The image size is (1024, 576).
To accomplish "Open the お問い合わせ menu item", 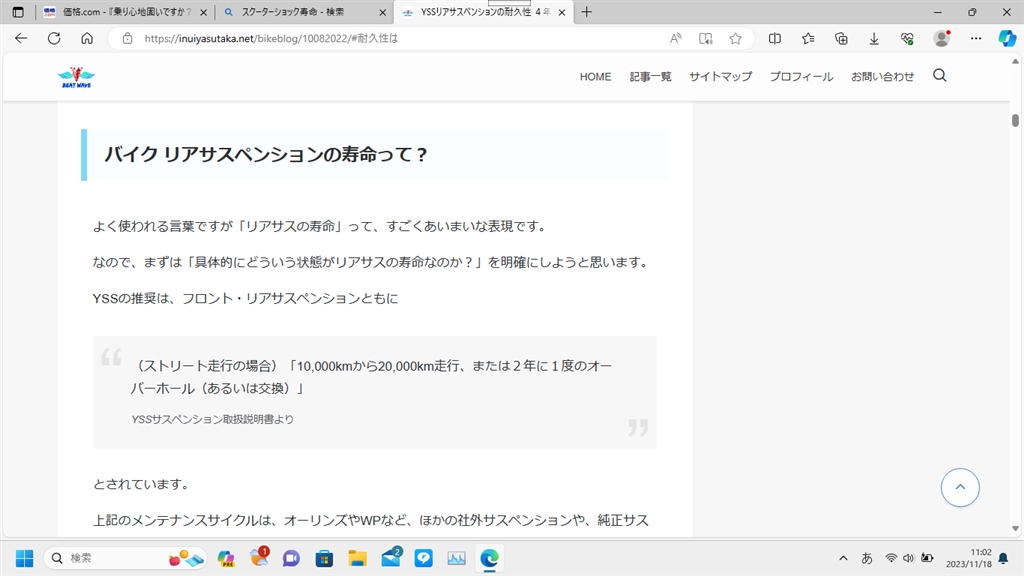I will coord(882,76).
